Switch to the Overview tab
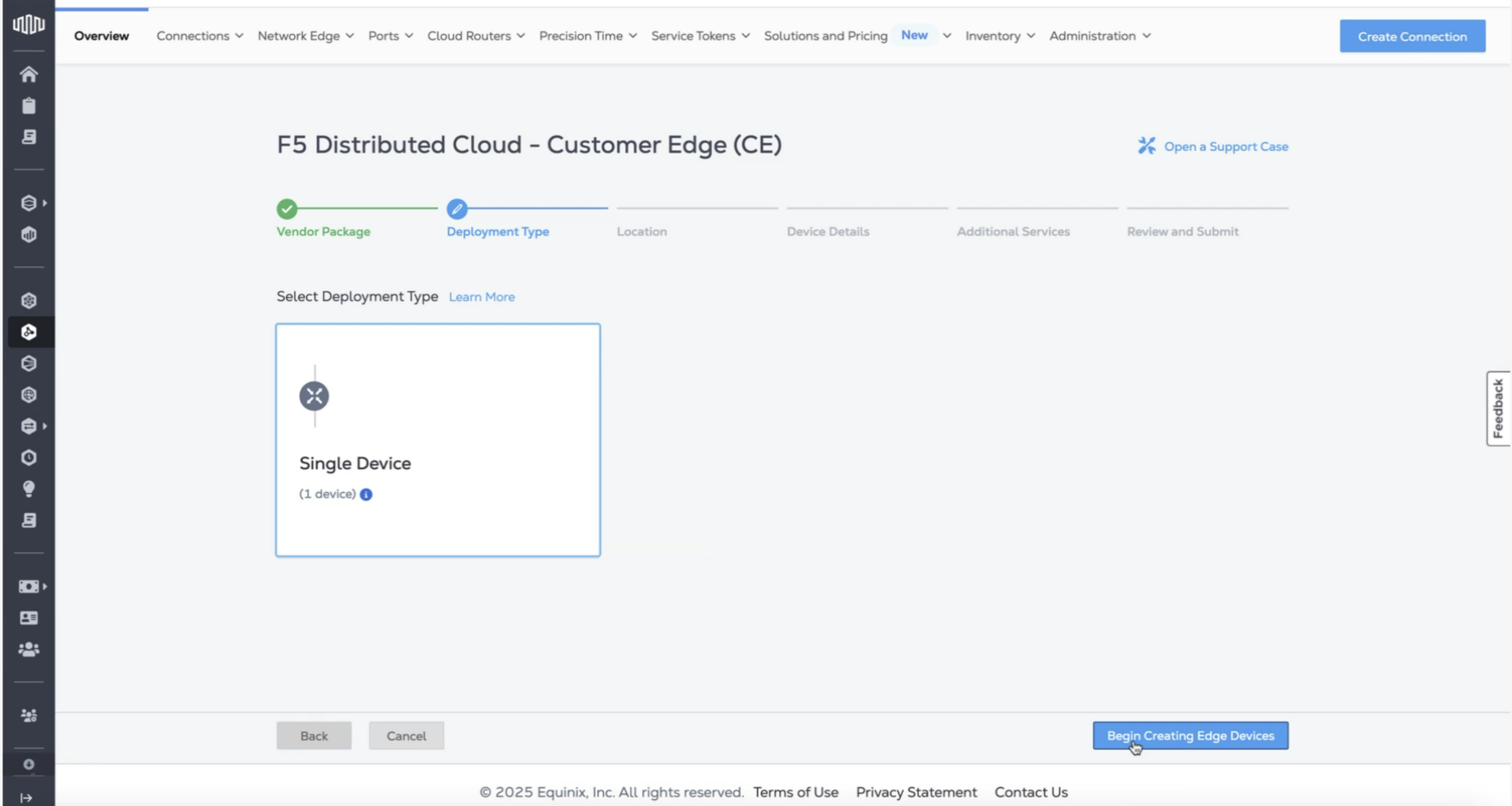The width and height of the screenshot is (1512, 806). (x=101, y=36)
